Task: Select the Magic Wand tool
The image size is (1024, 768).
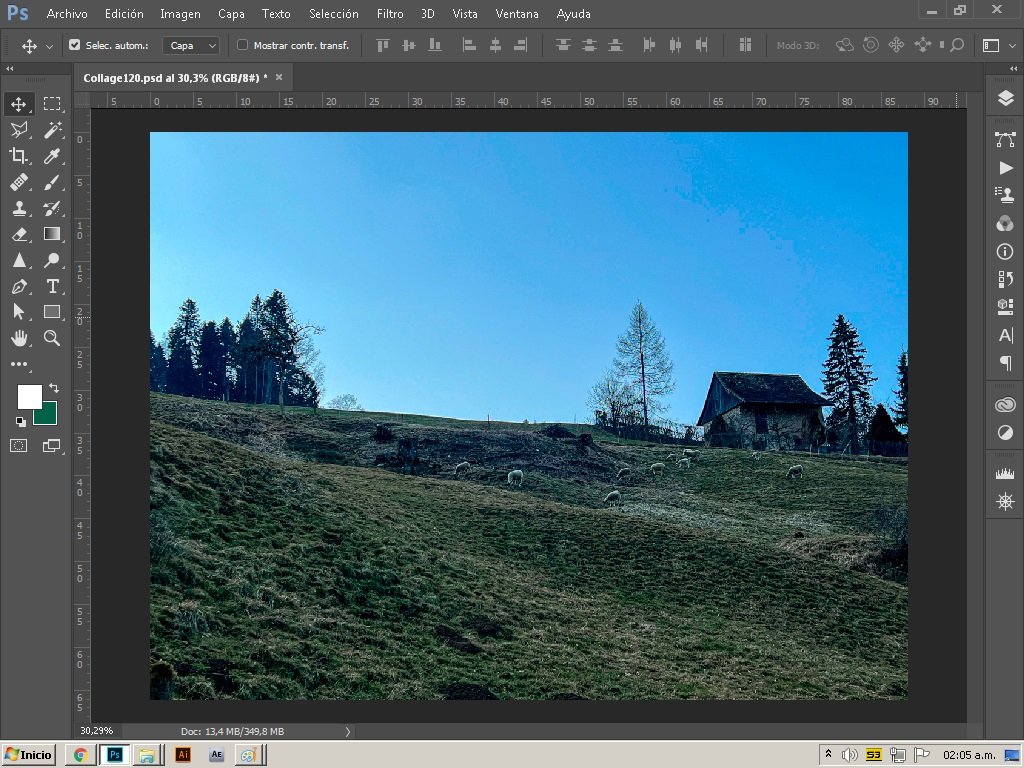Action: pyautogui.click(x=52, y=129)
